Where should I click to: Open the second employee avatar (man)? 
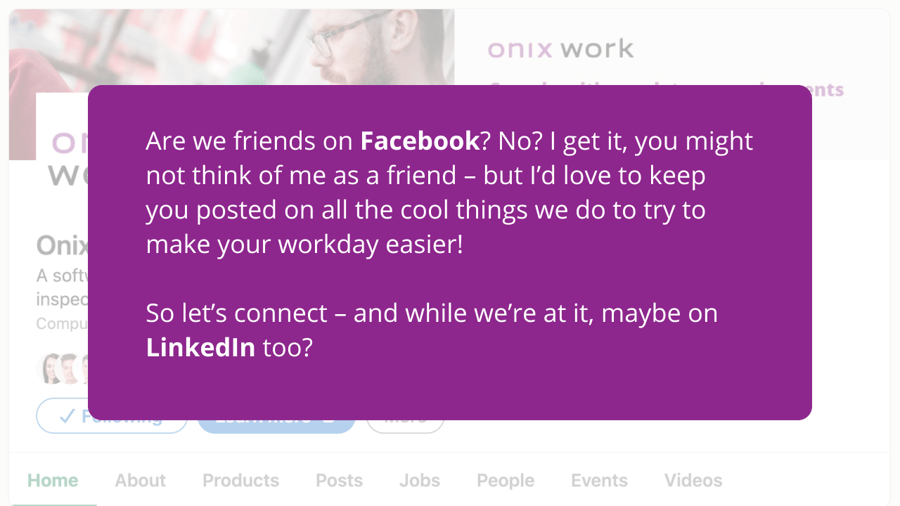(71, 368)
